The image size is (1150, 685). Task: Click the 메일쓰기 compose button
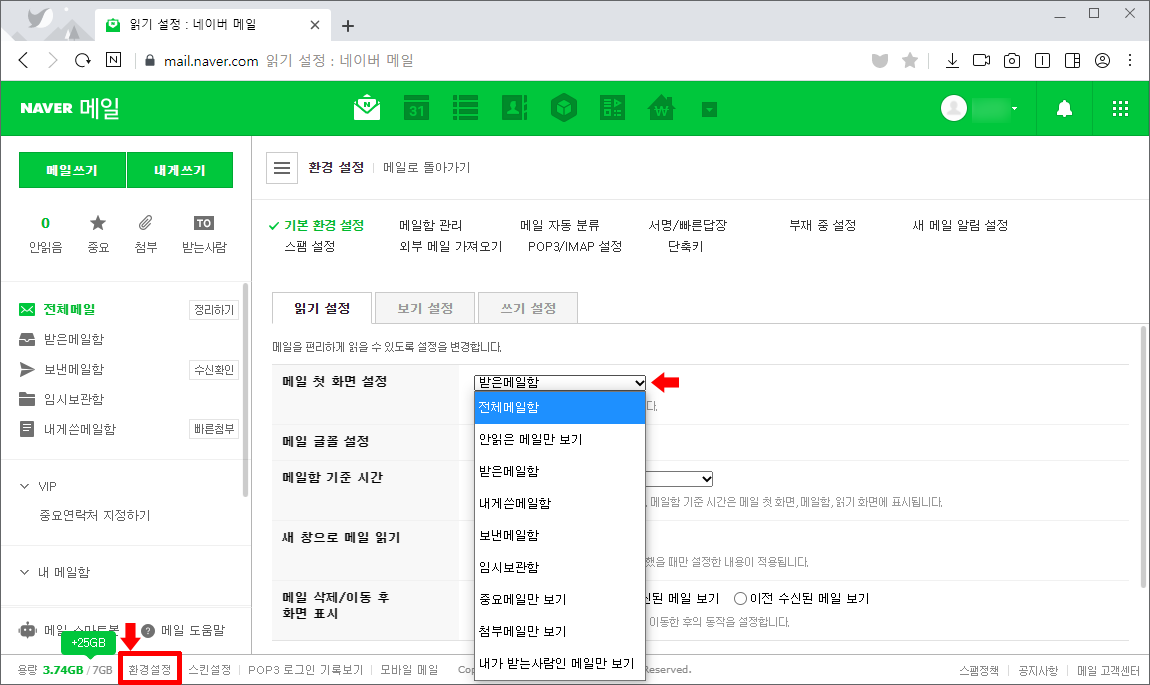(72, 170)
